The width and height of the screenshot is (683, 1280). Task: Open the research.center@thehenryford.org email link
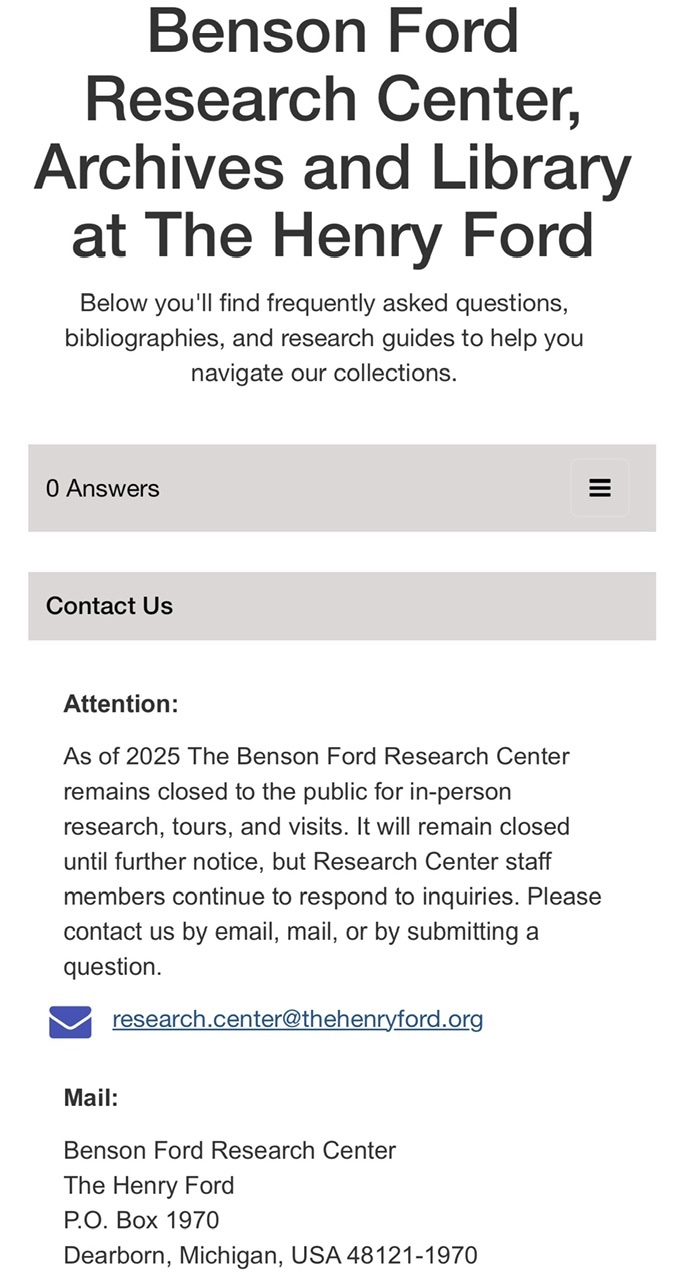pyautogui.click(x=297, y=1019)
